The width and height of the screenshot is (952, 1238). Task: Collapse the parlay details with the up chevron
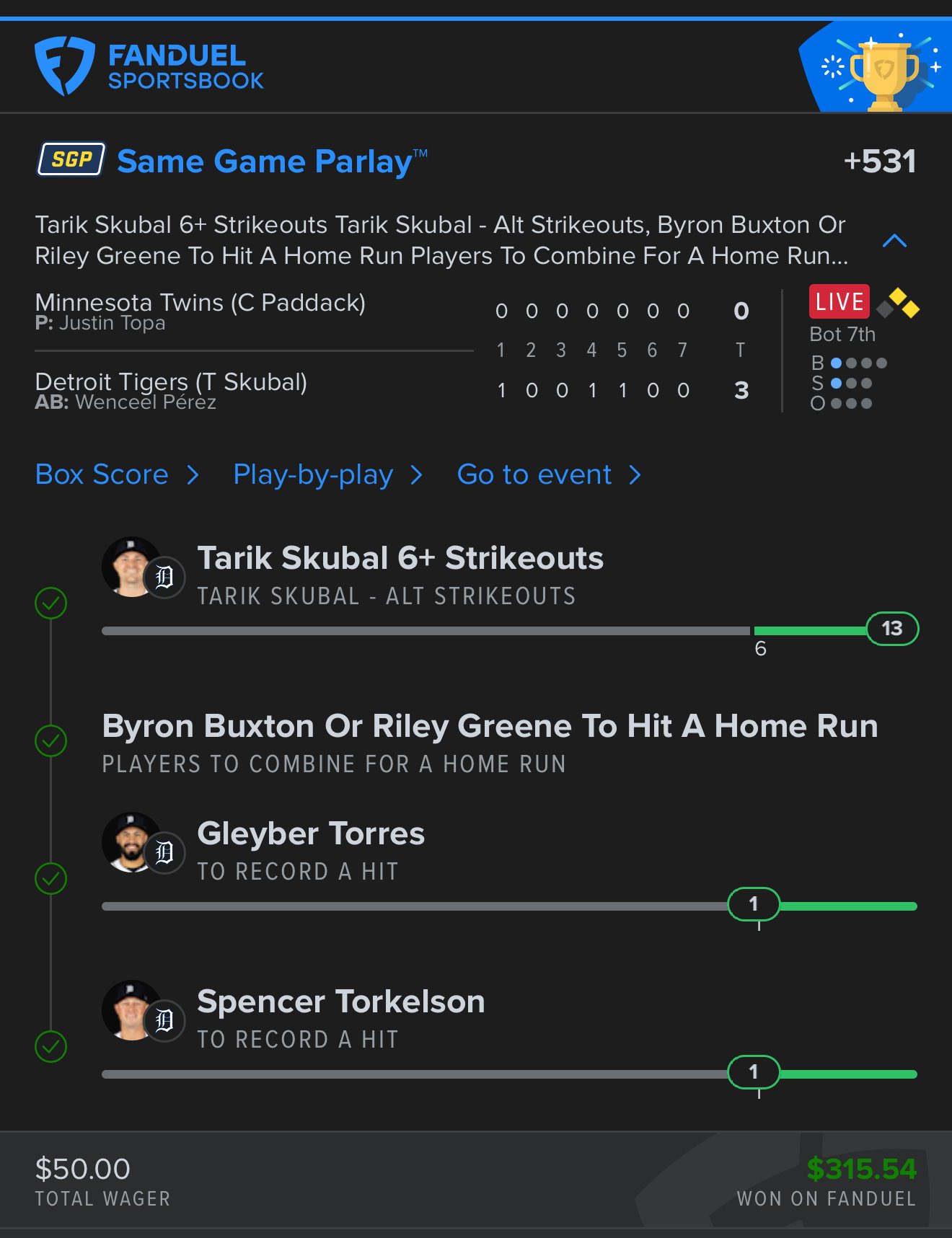(894, 241)
